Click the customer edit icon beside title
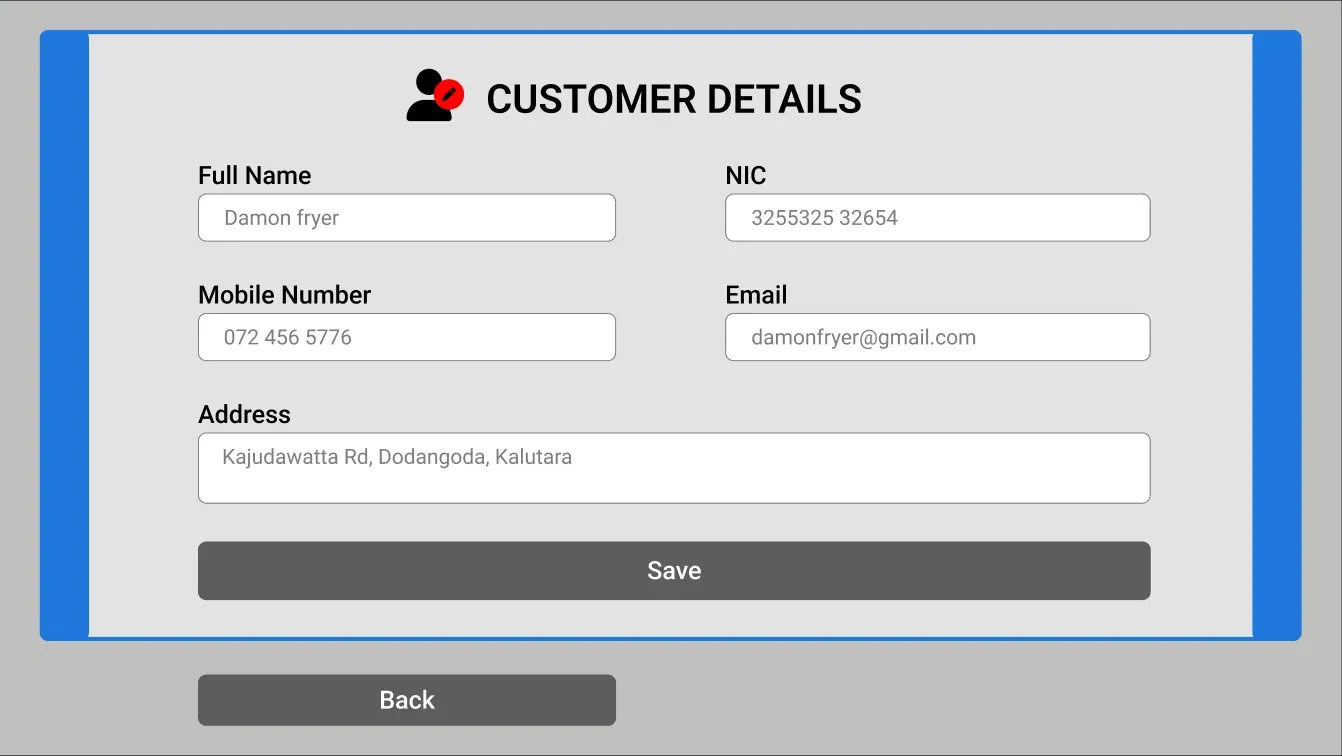Image resolution: width=1342 pixels, height=756 pixels. (435, 96)
